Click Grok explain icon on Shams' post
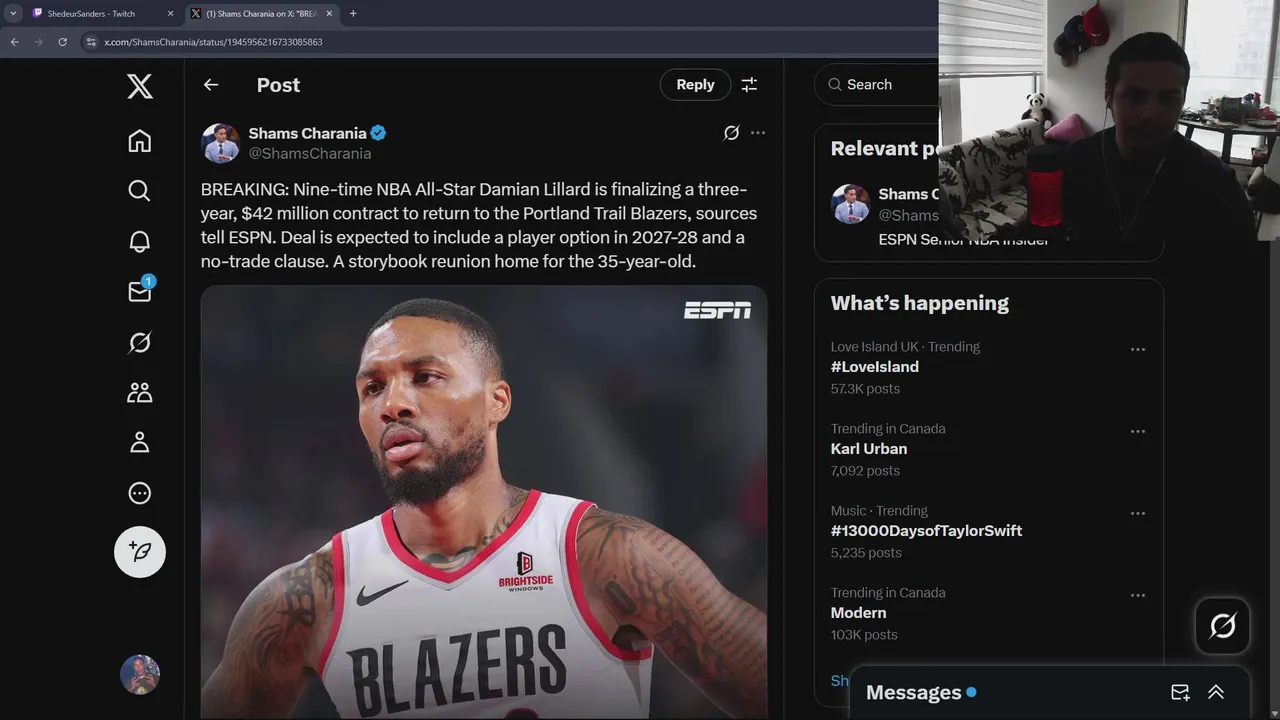The image size is (1280, 720). (731, 133)
